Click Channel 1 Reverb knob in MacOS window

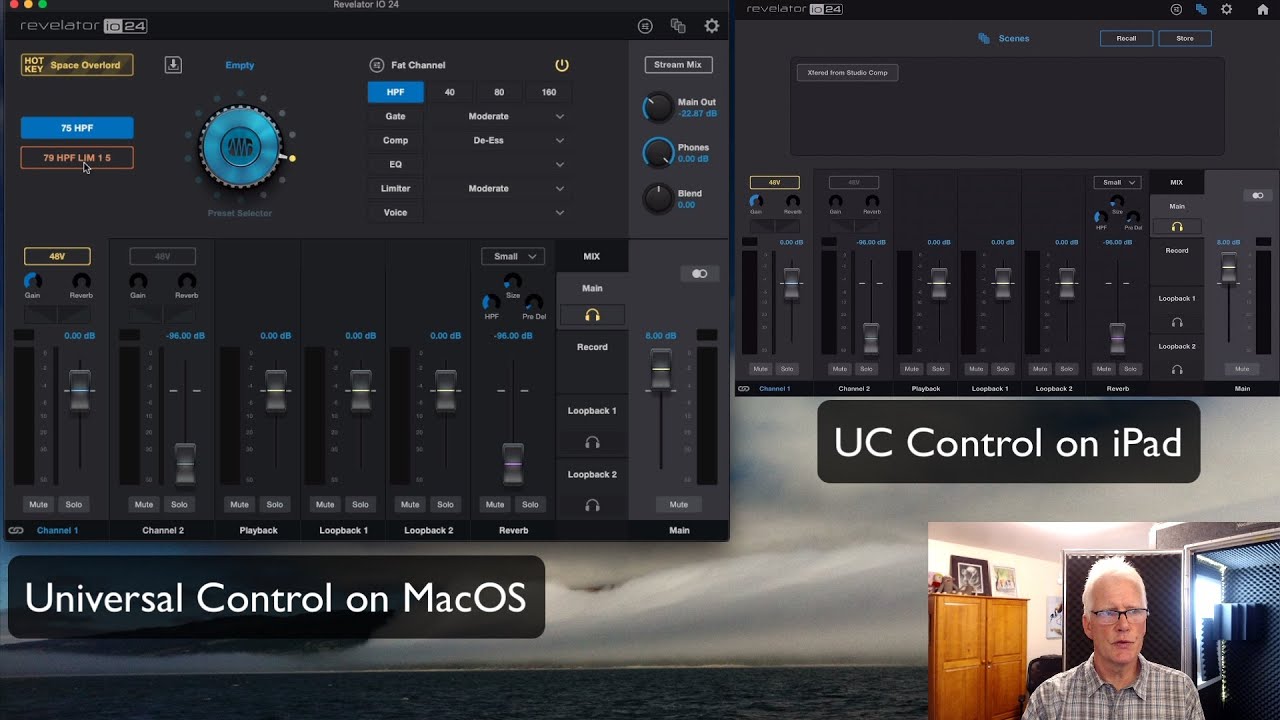point(81,281)
